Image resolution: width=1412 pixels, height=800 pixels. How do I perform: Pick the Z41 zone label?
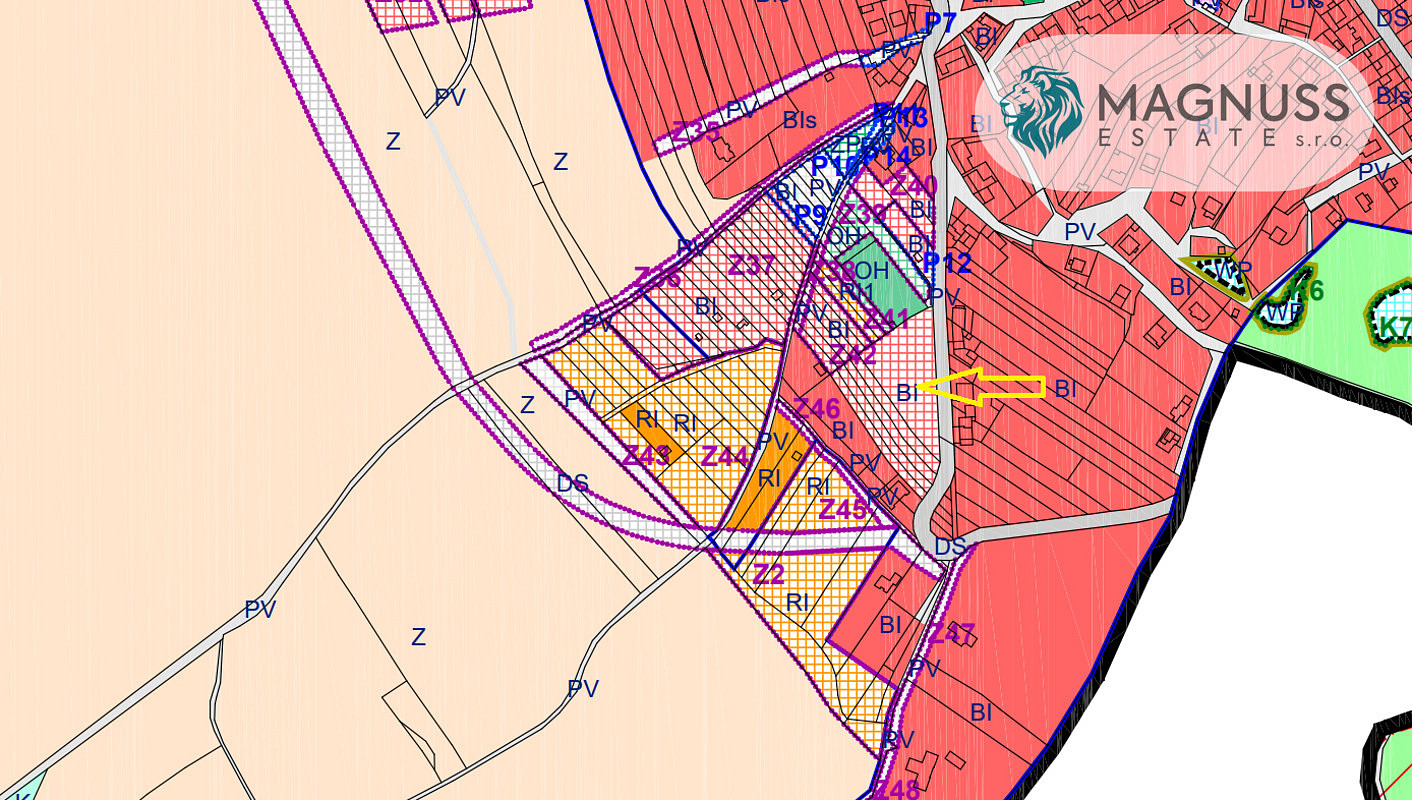coord(886,319)
